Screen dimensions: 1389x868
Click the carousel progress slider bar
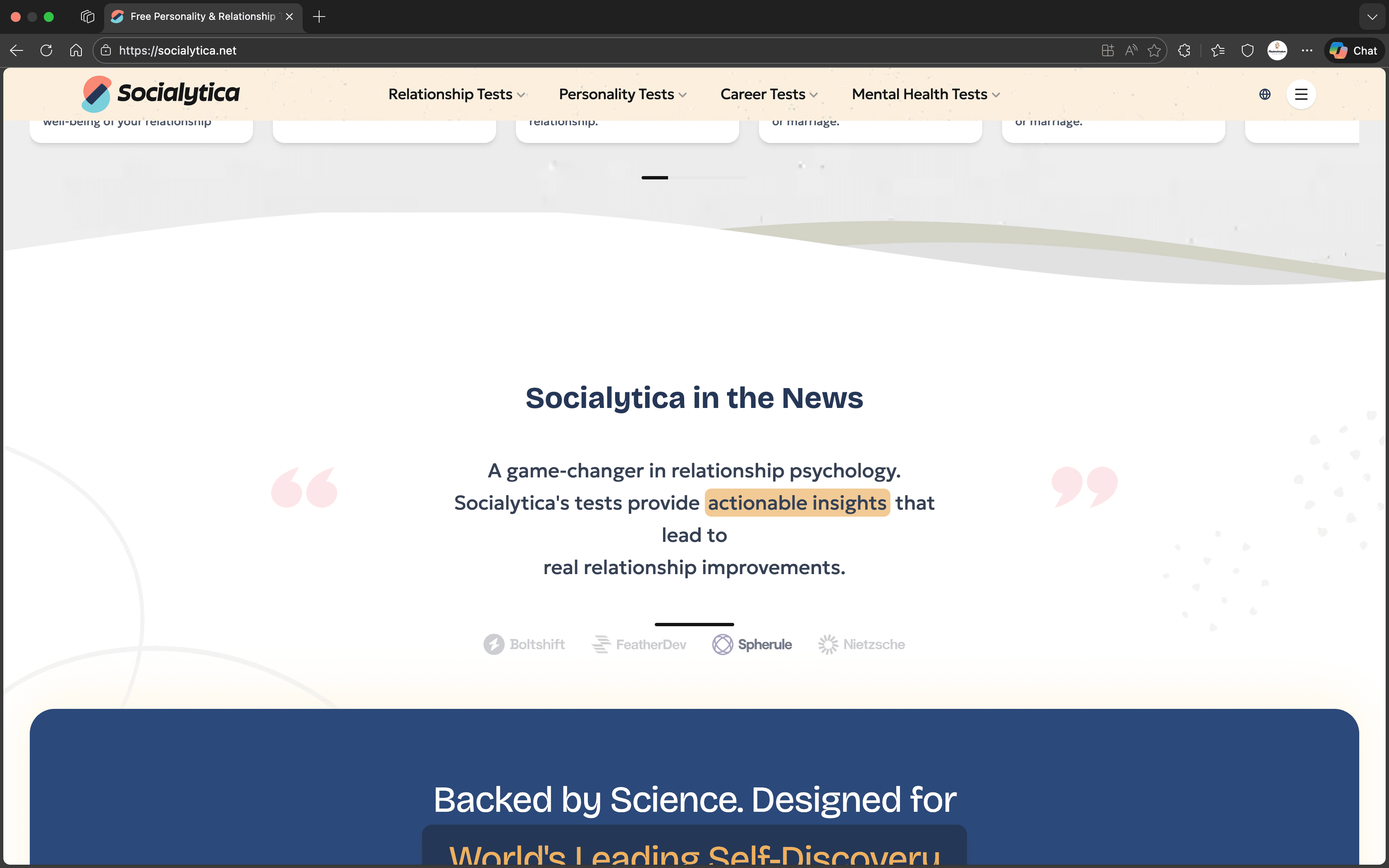[694, 177]
